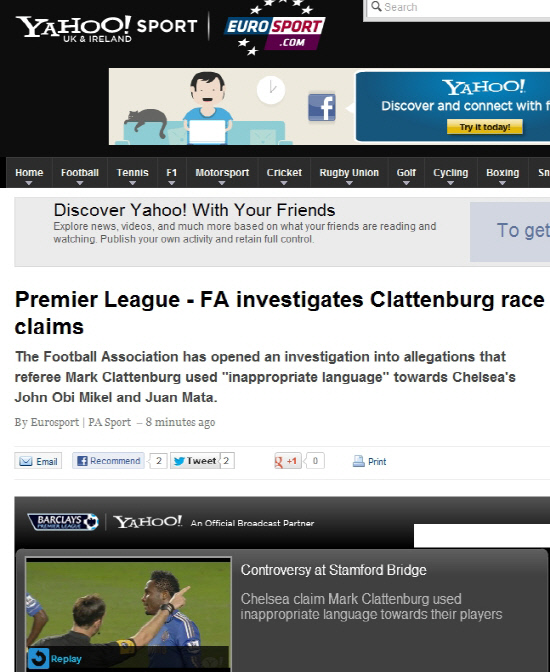Print the article

pyautogui.click(x=370, y=462)
